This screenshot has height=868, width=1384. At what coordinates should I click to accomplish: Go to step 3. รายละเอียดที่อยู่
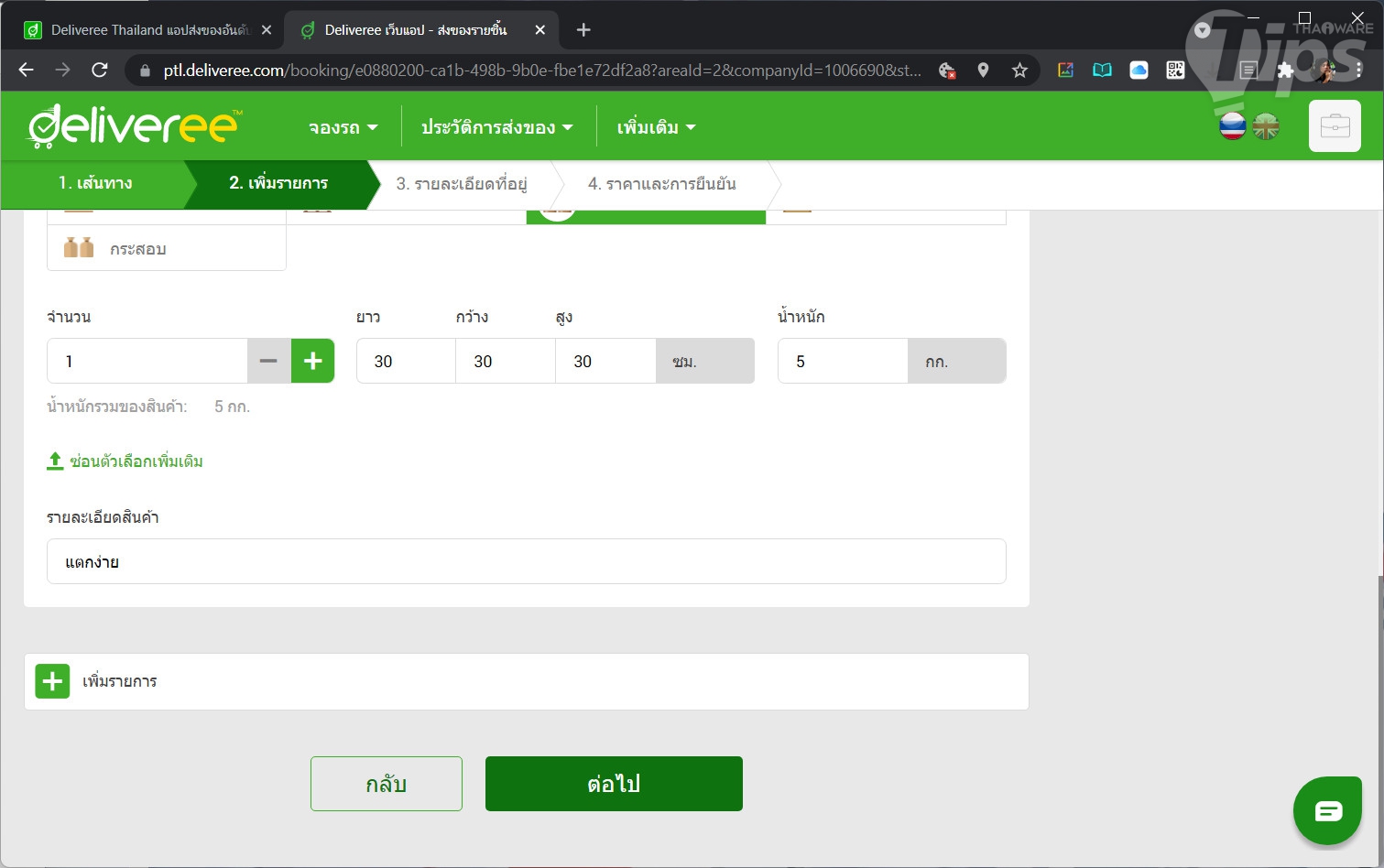[462, 183]
